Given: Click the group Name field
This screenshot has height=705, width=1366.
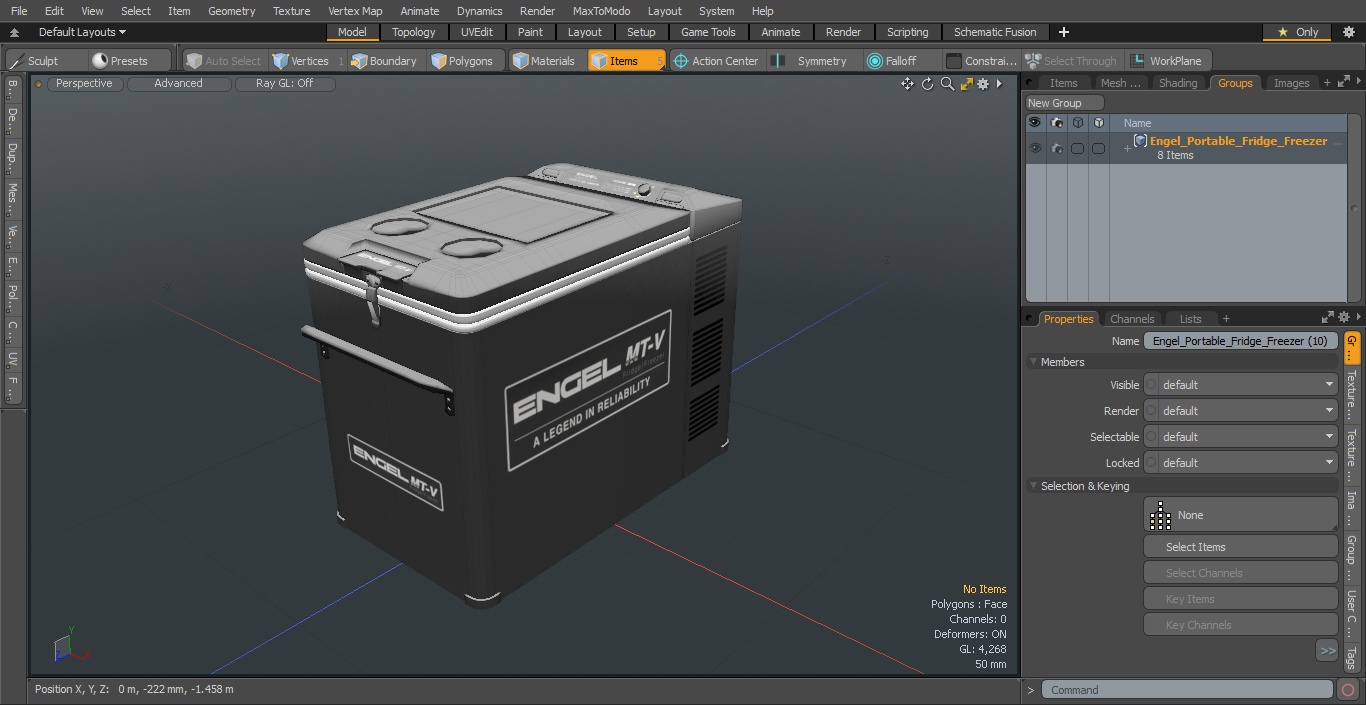Looking at the screenshot, I should point(1241,341).
